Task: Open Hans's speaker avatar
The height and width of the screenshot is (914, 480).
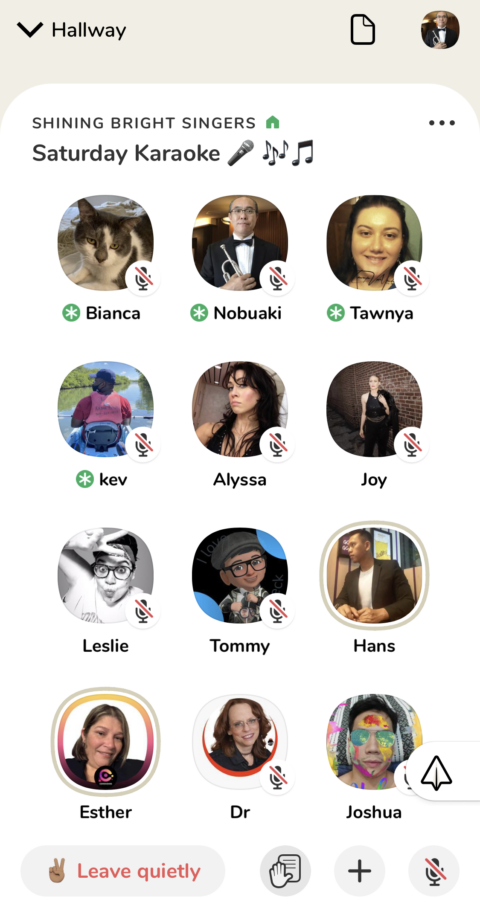Action: coord(374,575)
